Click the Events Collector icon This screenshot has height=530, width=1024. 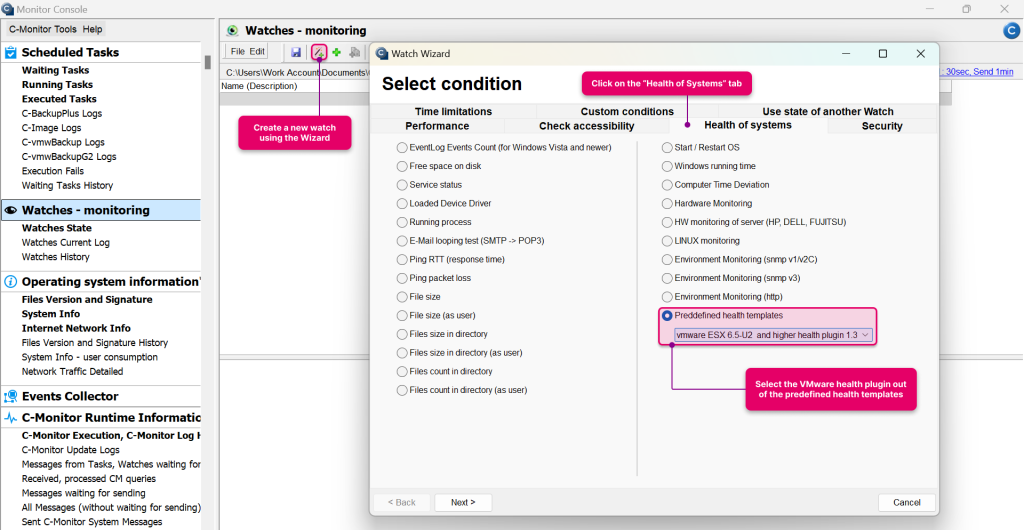[11, 396]
